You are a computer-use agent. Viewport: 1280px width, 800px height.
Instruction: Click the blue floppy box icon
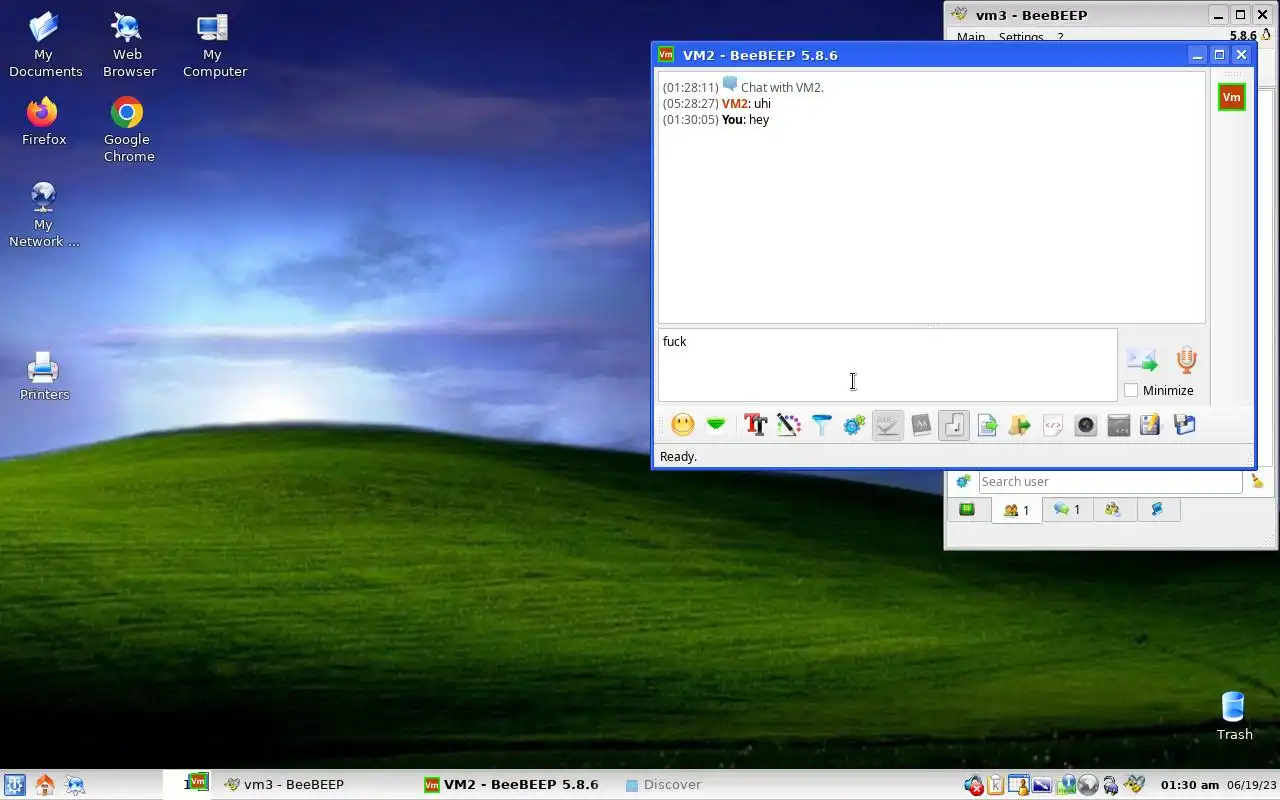coord(1185,425)
